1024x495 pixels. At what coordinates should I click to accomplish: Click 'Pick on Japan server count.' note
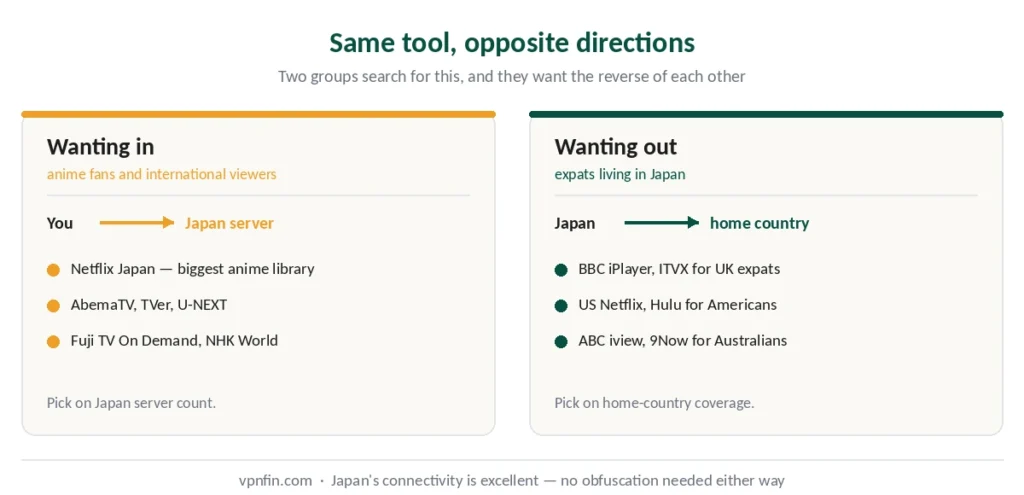[131, 403]
